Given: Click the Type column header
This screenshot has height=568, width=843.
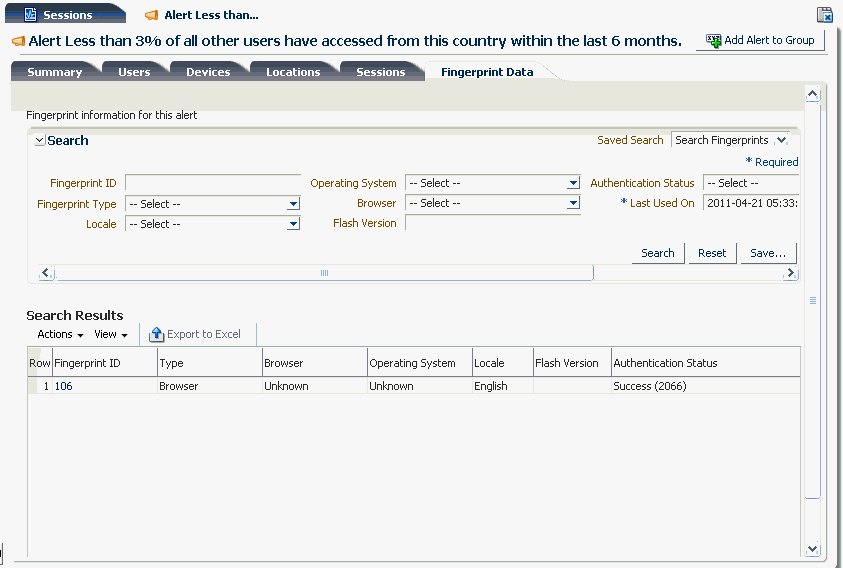Looking at the screenshot, I should pyautogui.click(x=210, y=363).
